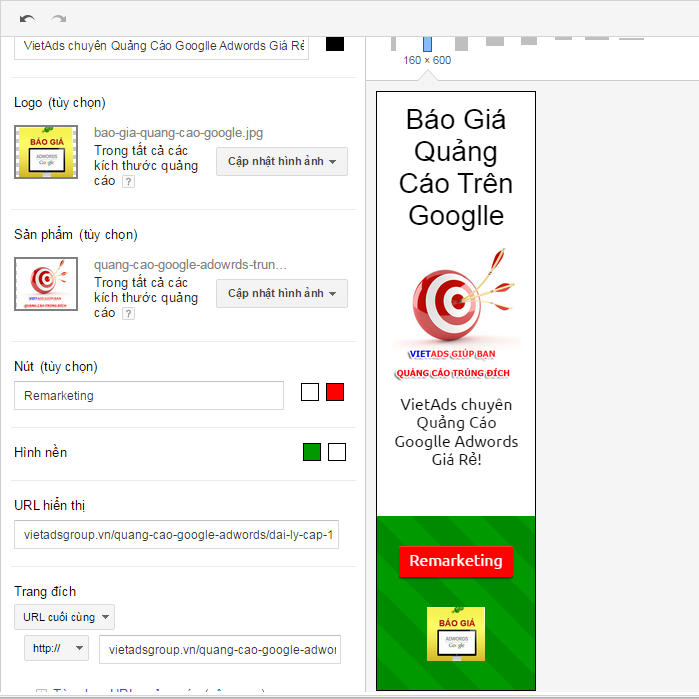
Task: Select the 160 × 600 ad size icon
Action: (427, 44)
